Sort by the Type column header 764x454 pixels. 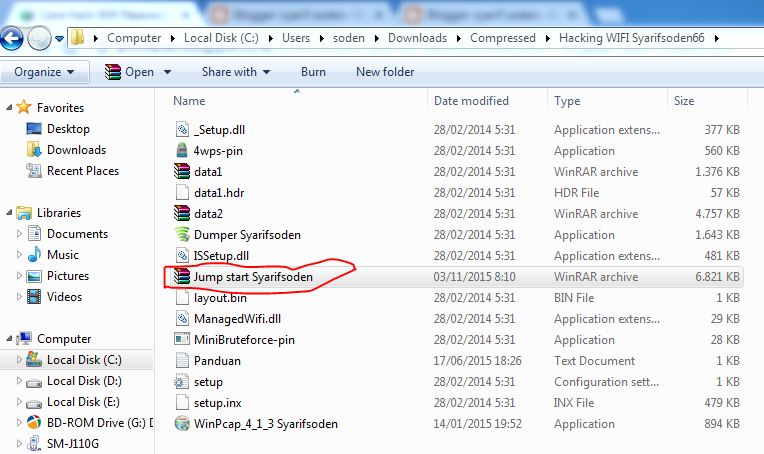[x=567, y=101]
